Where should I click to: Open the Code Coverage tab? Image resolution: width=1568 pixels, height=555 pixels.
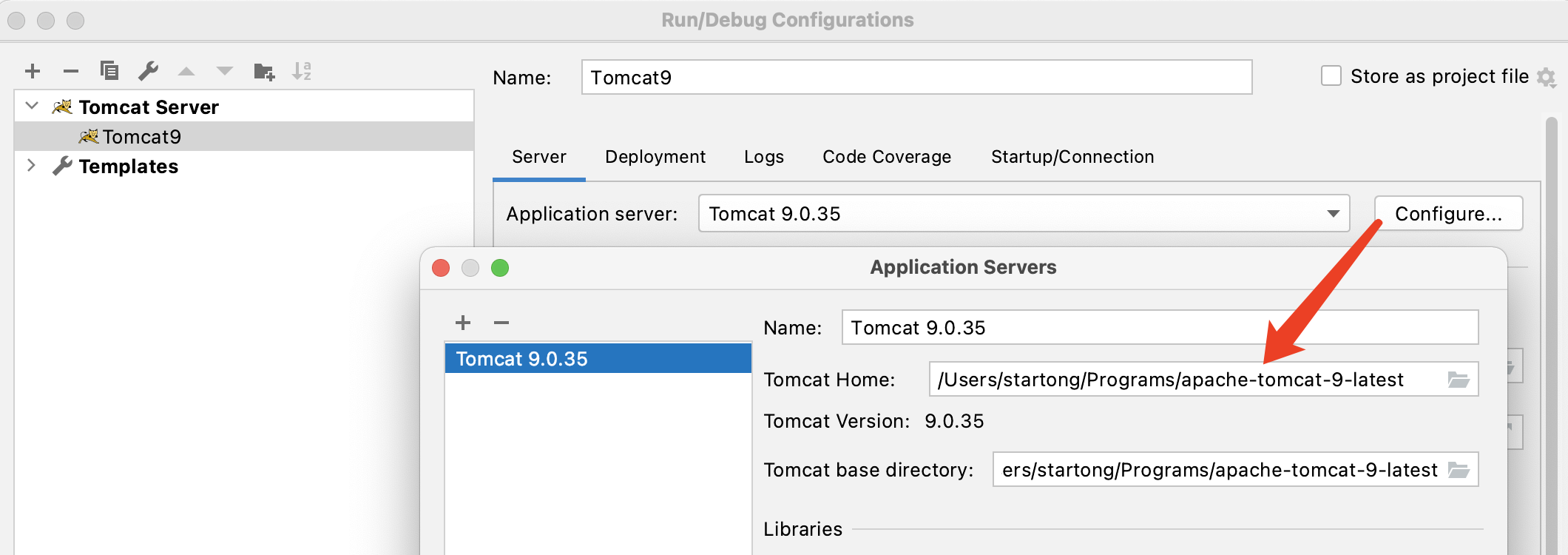tap(887, 157)
